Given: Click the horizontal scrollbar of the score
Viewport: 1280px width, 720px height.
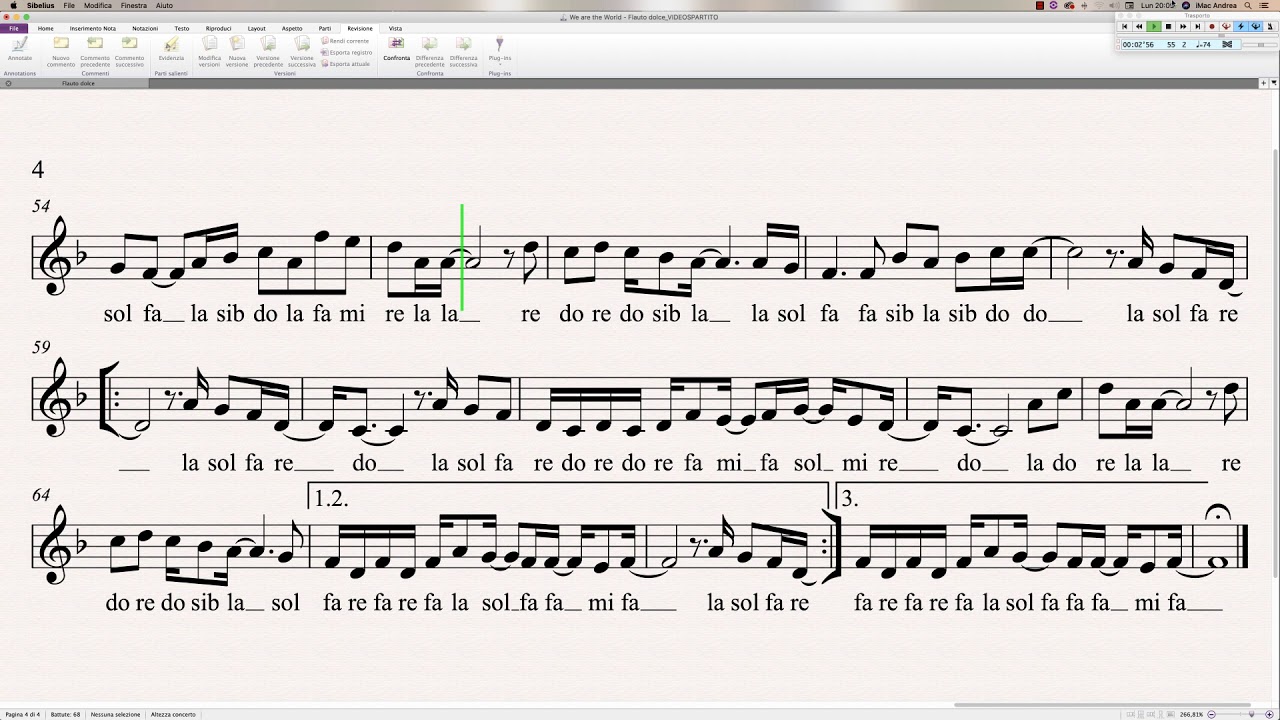Looking at the screenshot, I should click(x=1103, y=704).
